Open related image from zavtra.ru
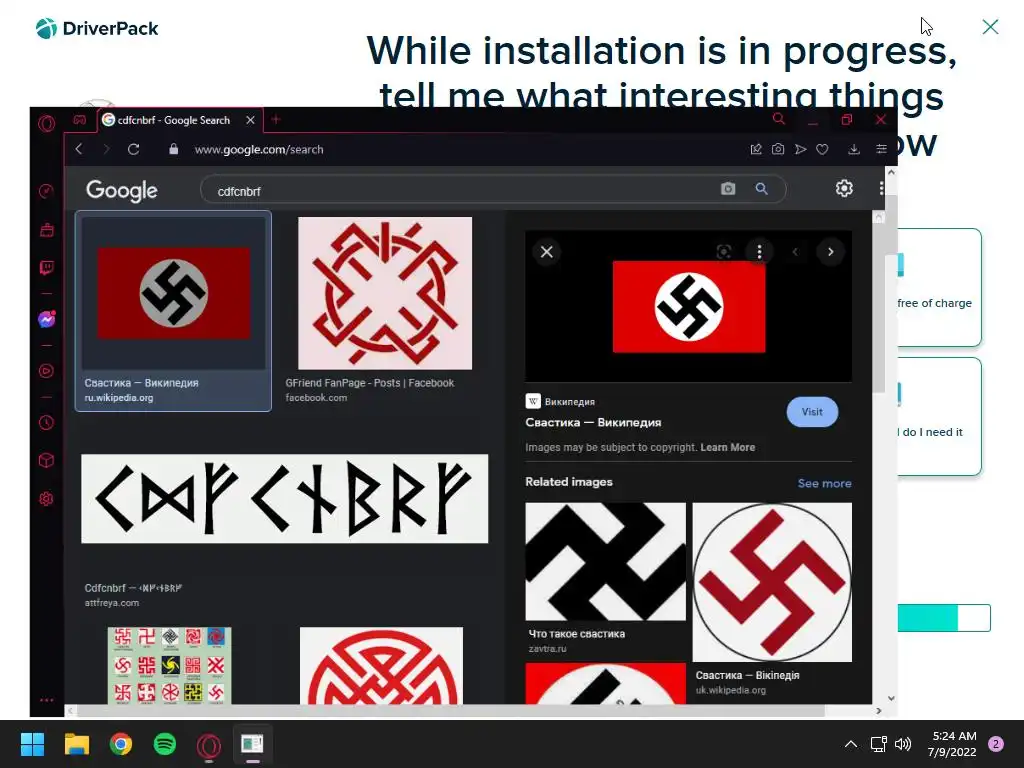 [x=605, y=562]
